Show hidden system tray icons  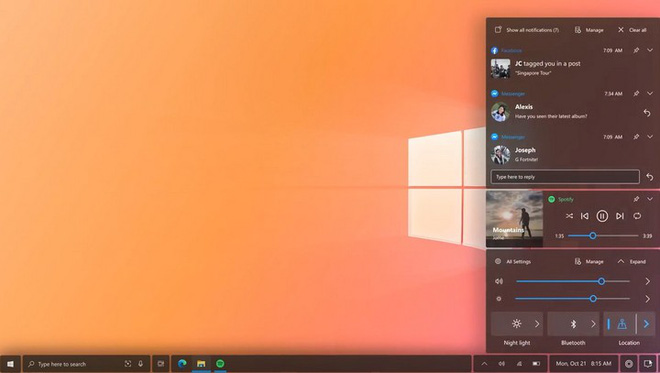point(484,364)
